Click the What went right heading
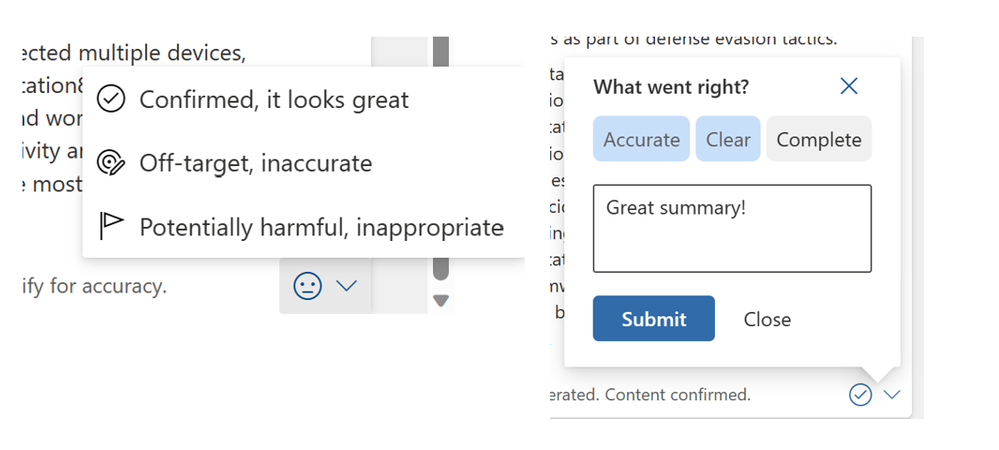The width and height of the screenshot is (999, 450). [671, 87]
